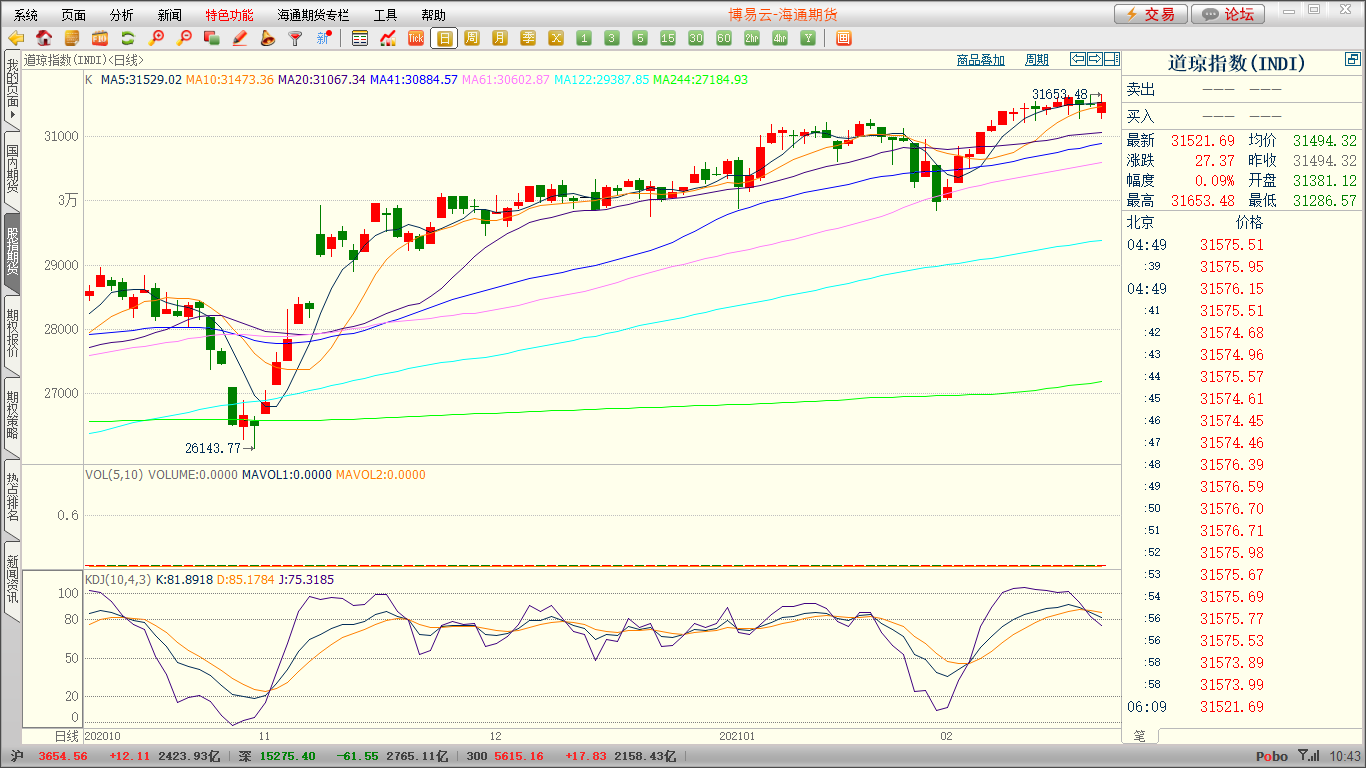Click the red-green overlapping windows icon
The image size is (1366, 768).
(211, 38)
